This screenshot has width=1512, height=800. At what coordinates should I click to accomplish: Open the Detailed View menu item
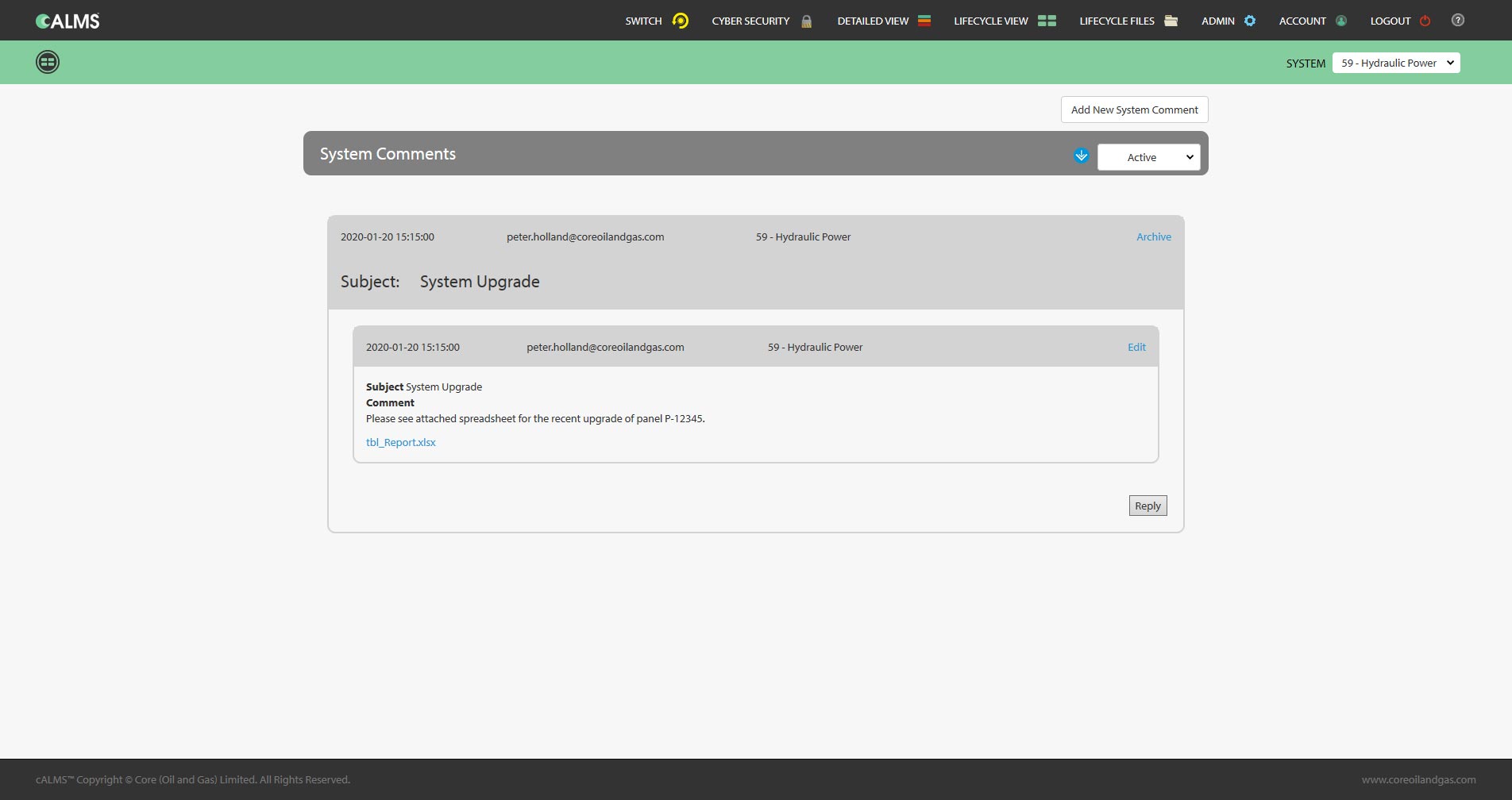click(x=873, y=21)
